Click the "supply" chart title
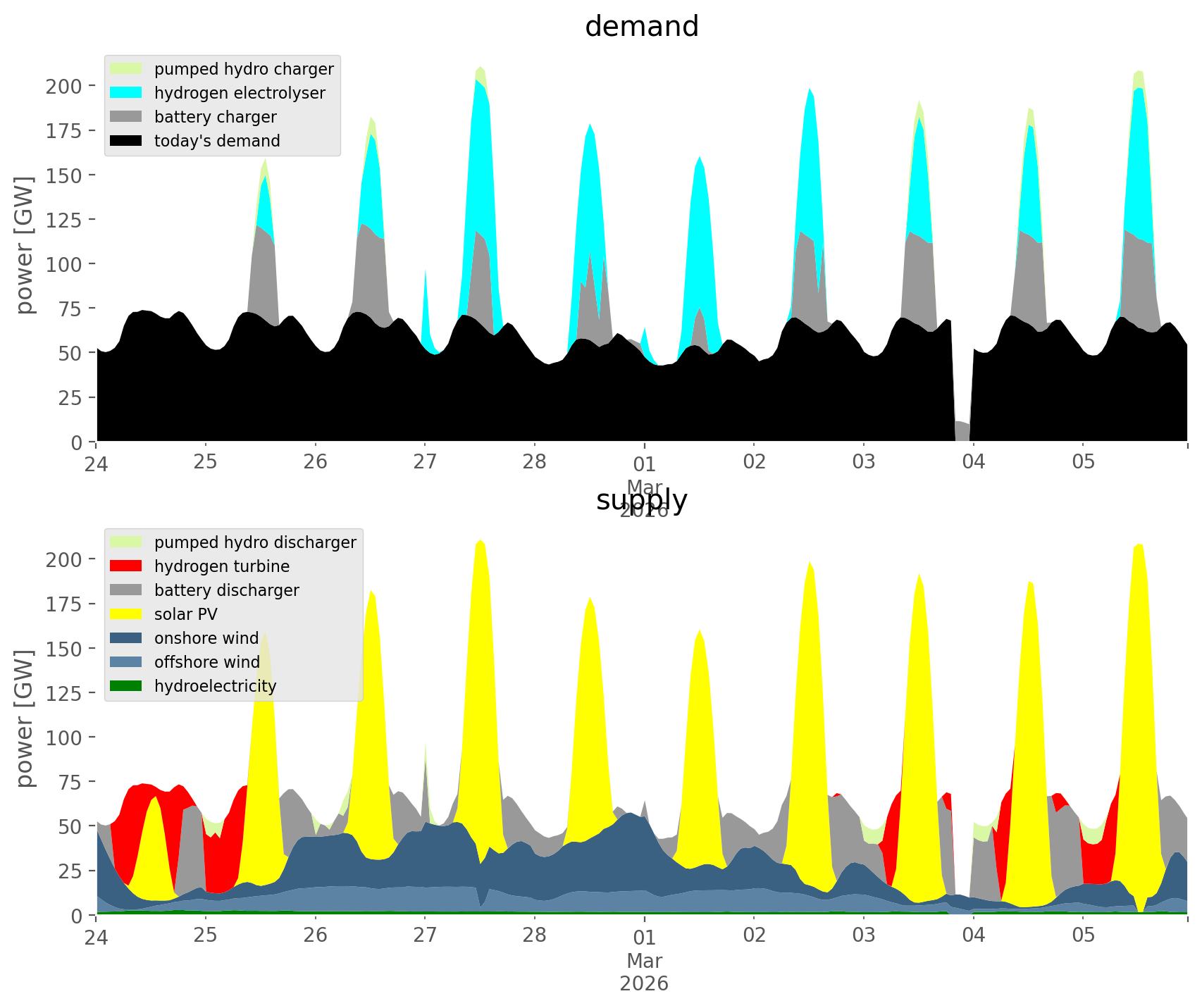This screenshot has width=1202, height=1008. point(641,500)
